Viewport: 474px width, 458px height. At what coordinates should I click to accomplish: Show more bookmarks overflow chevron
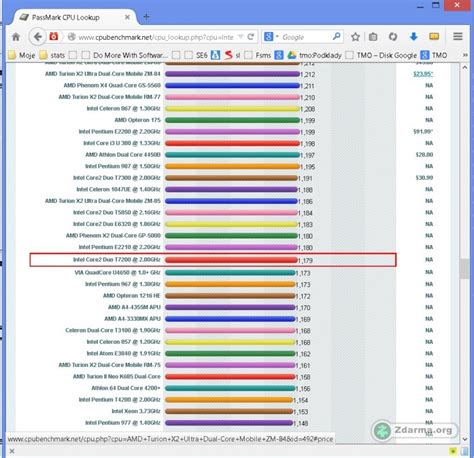tap(465, 55)
